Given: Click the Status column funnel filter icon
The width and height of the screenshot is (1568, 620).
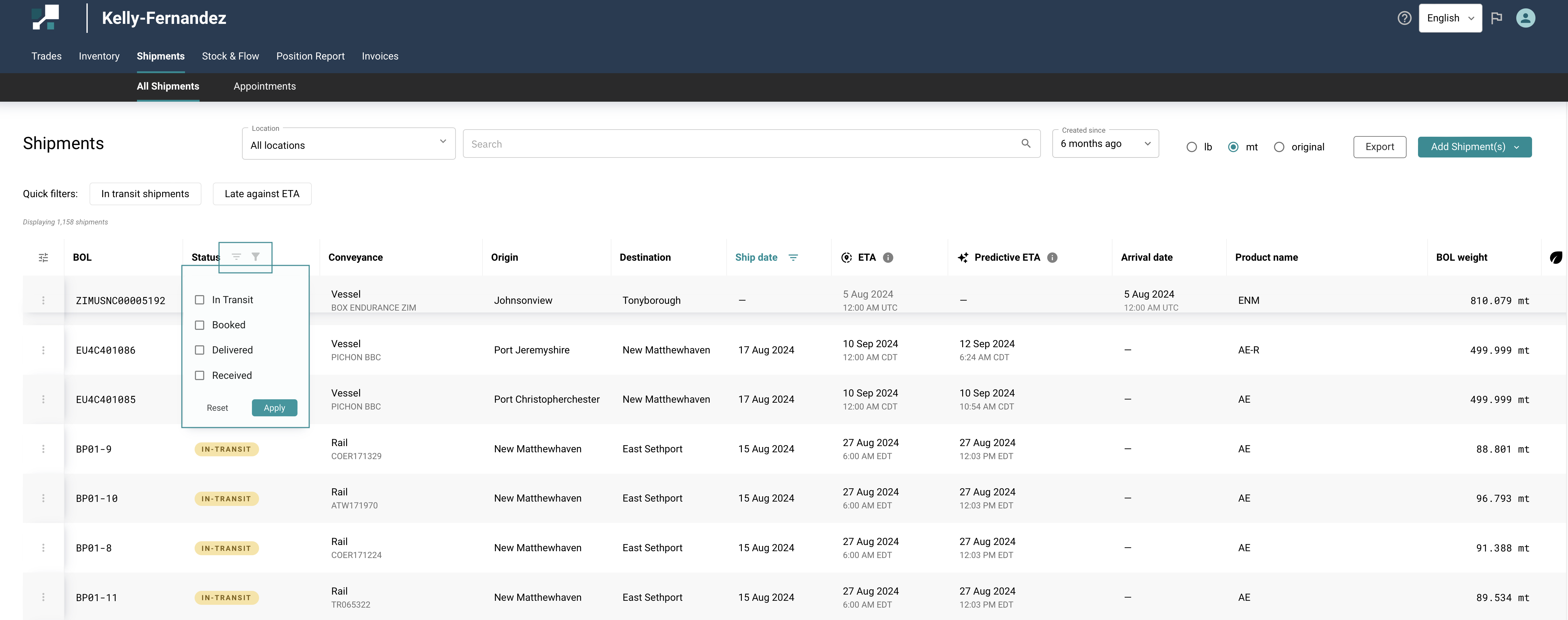Looking at the screenshot, I should pos(256,257).
